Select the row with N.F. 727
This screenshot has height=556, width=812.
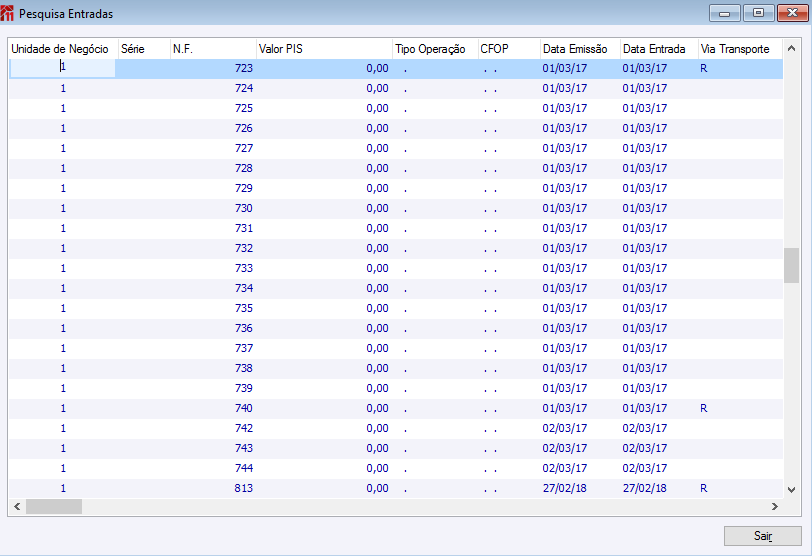[x=396, y=149]
